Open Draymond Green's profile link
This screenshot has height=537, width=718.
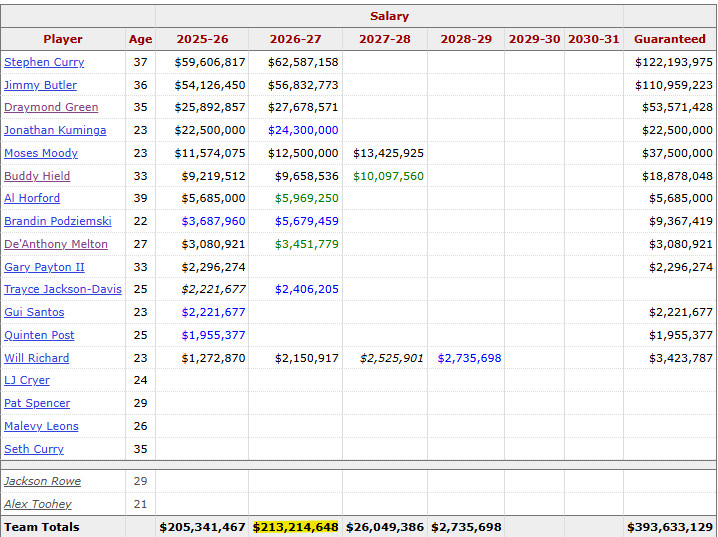click(x=51, y=107)
